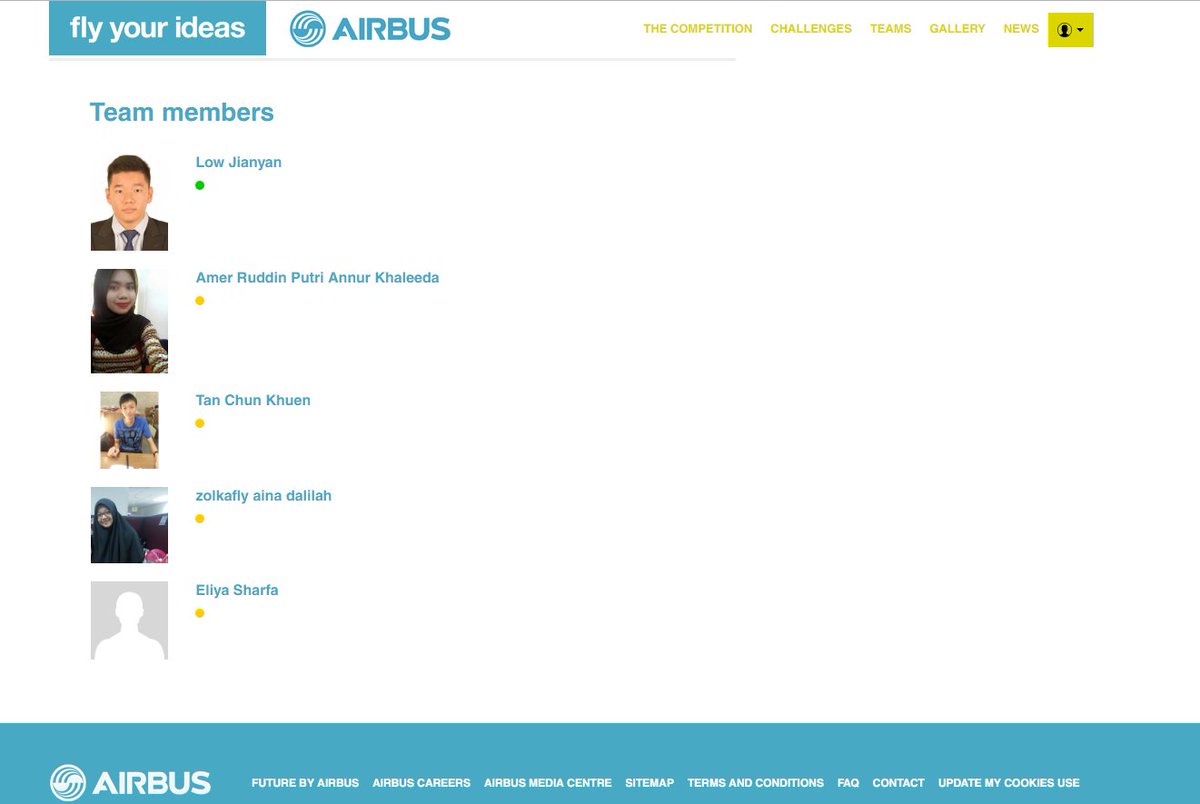Open zolkafly aina dalilah's profile link
Screen dimensions: 1200x804
[263, 496]
